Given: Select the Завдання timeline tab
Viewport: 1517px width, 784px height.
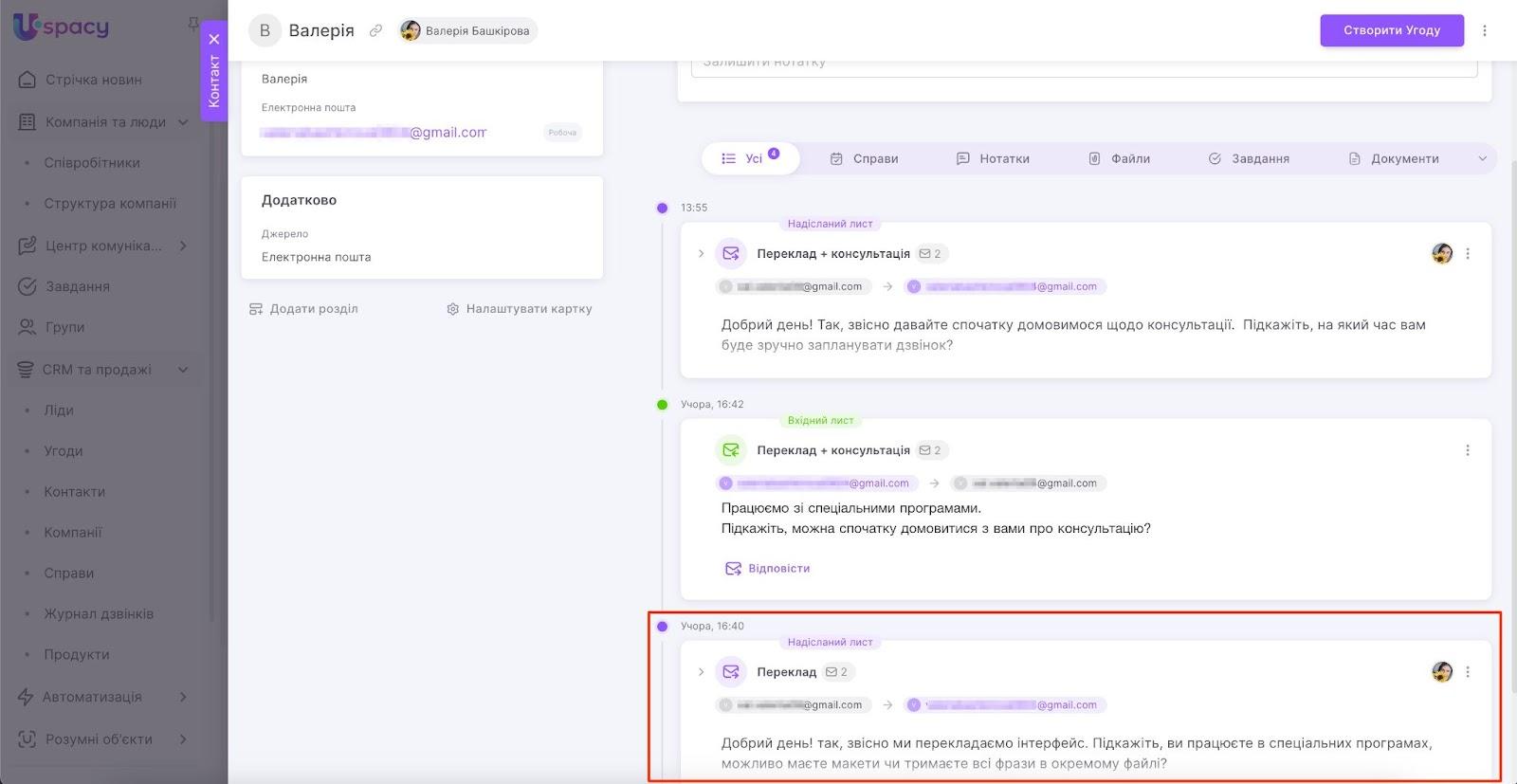Looking at the screenshot, I should [1249, 159].
